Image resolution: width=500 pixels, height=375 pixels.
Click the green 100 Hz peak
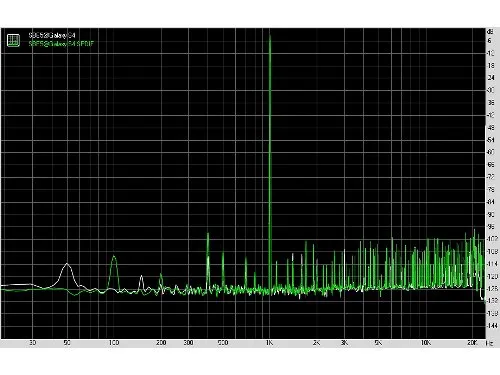click(114, 256)
